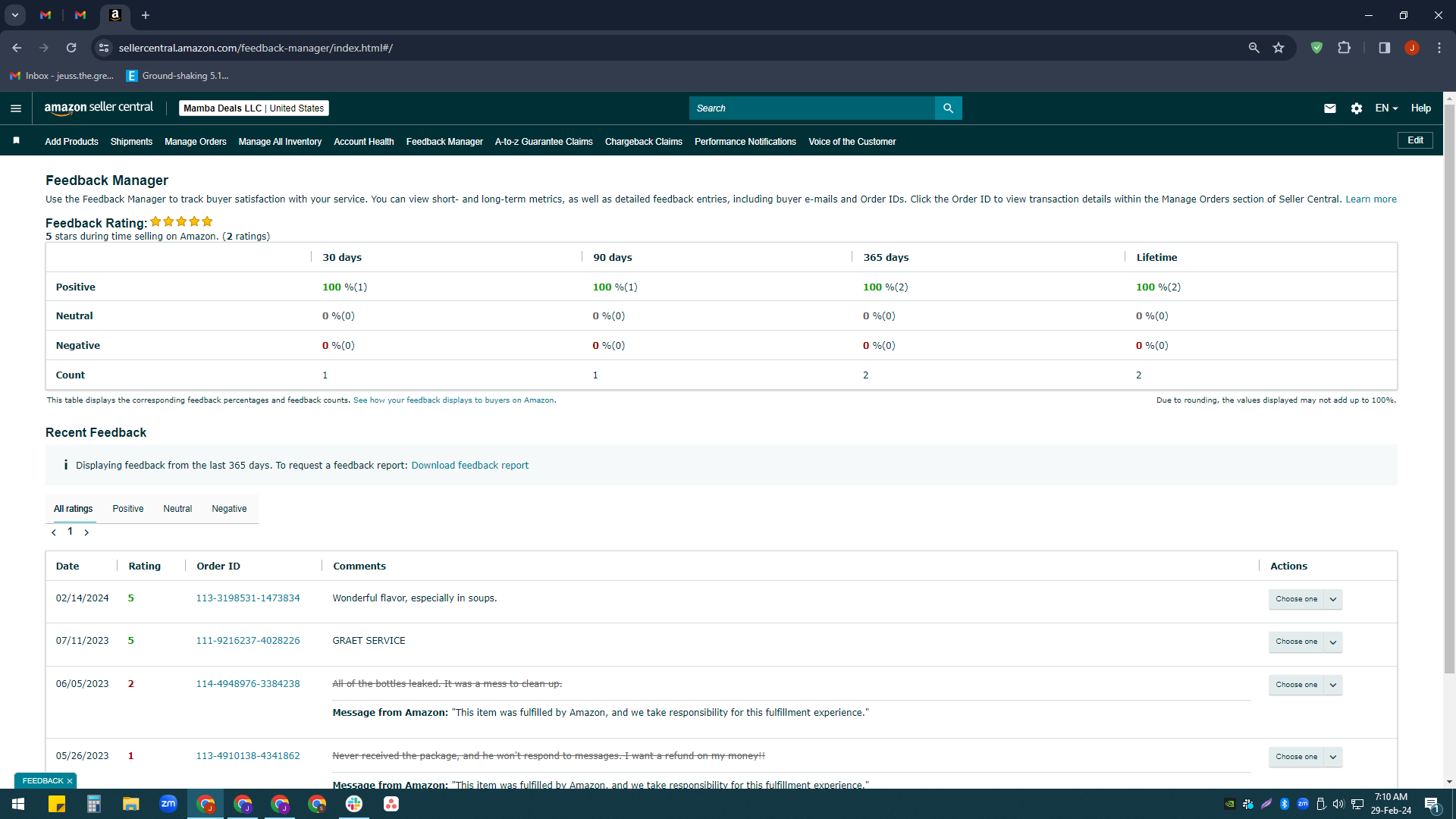Open the browser extensions puzzle icon
The height and width of the screenshot is (819, 1456).
(x=1344, y=48)
